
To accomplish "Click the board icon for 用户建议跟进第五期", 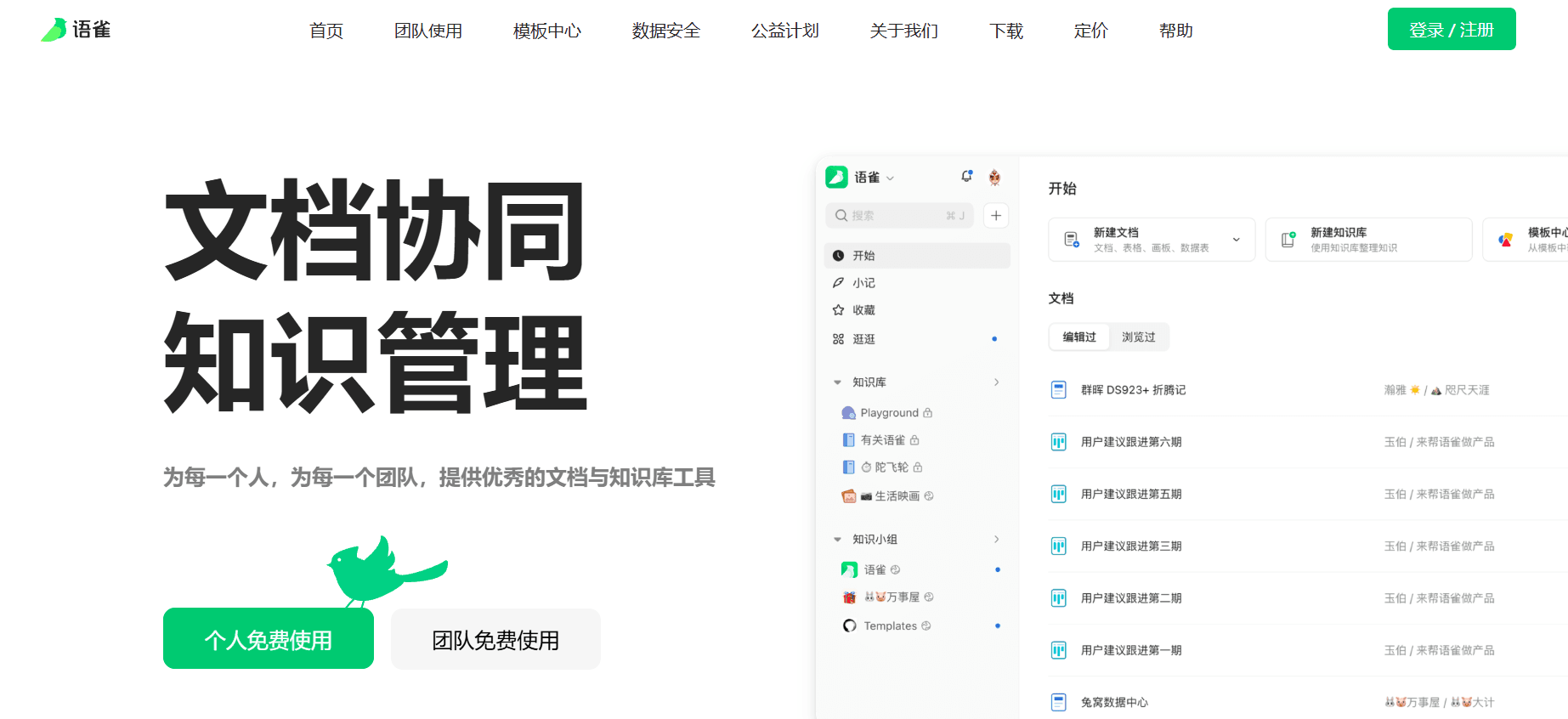I will (x=1059, y=494).
